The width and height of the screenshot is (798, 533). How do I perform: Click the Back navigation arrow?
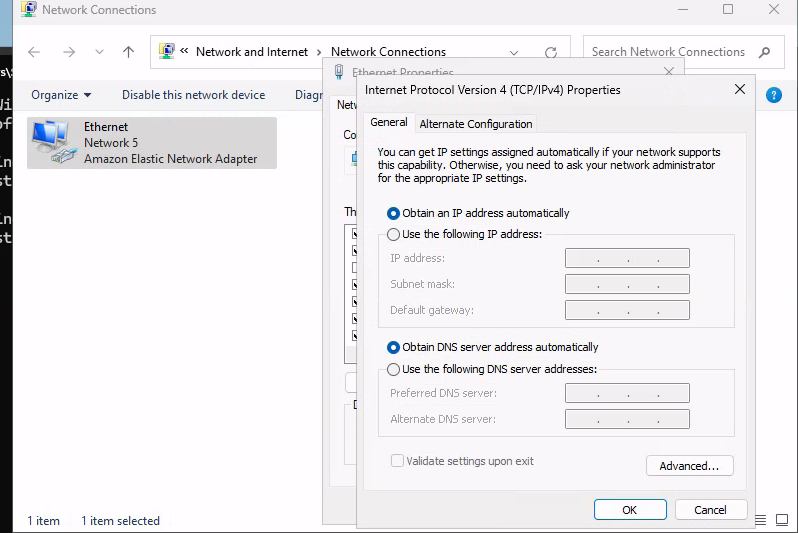(x=34, y=52)
